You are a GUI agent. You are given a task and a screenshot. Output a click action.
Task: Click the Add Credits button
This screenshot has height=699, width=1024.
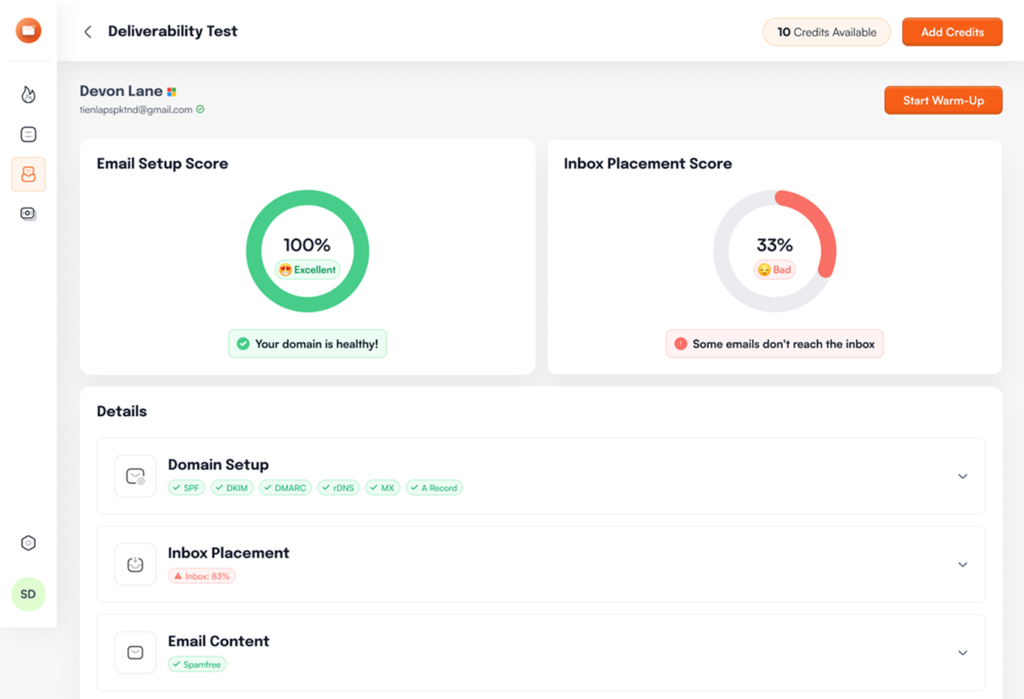point(951,32)
